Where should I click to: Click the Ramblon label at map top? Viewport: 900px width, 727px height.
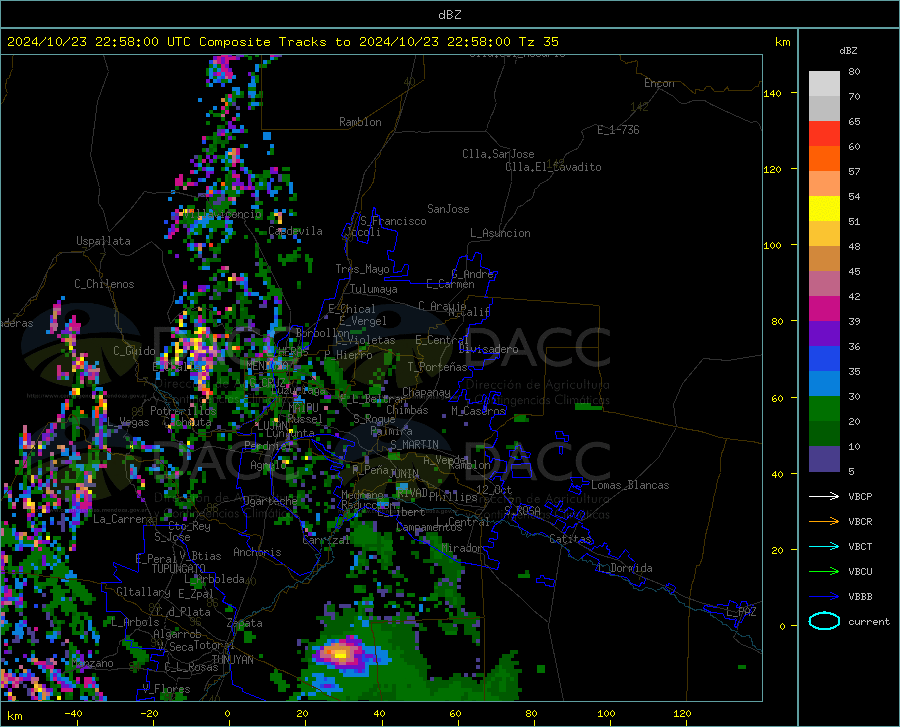(360, 122)
